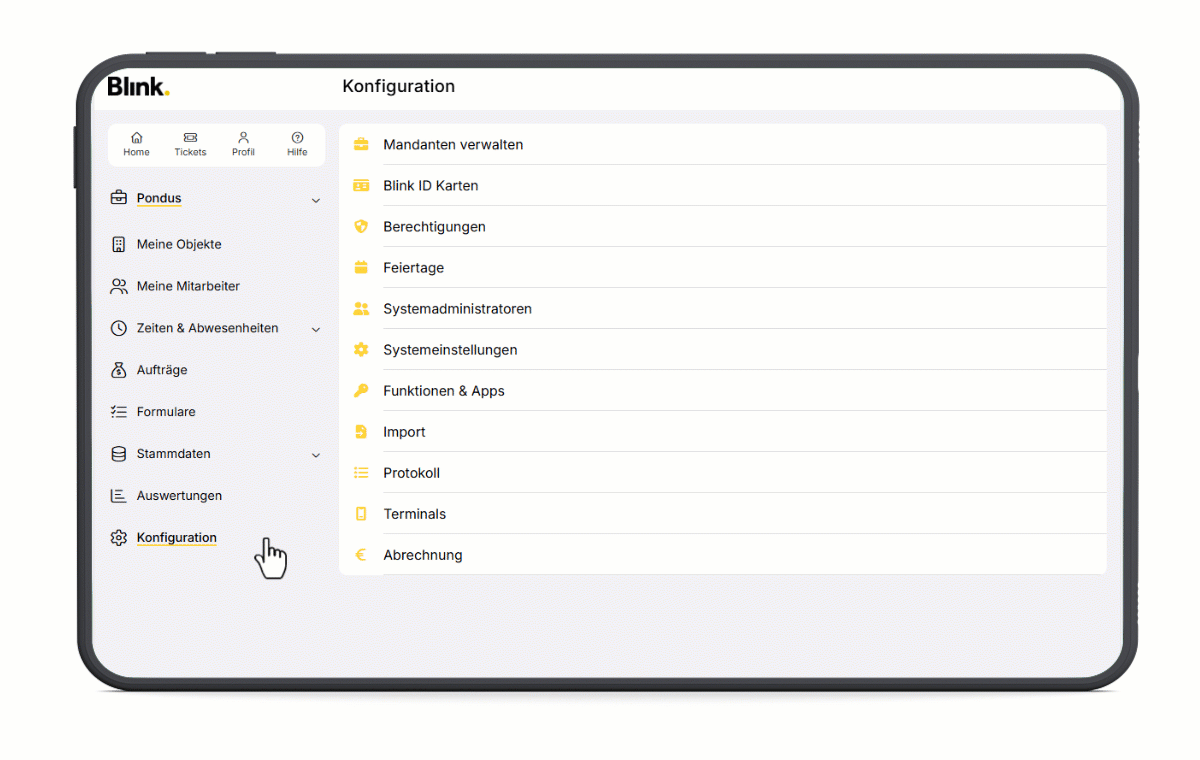
Task: Open the Blink ID Karten entry
Action: [x=431, y=186]
